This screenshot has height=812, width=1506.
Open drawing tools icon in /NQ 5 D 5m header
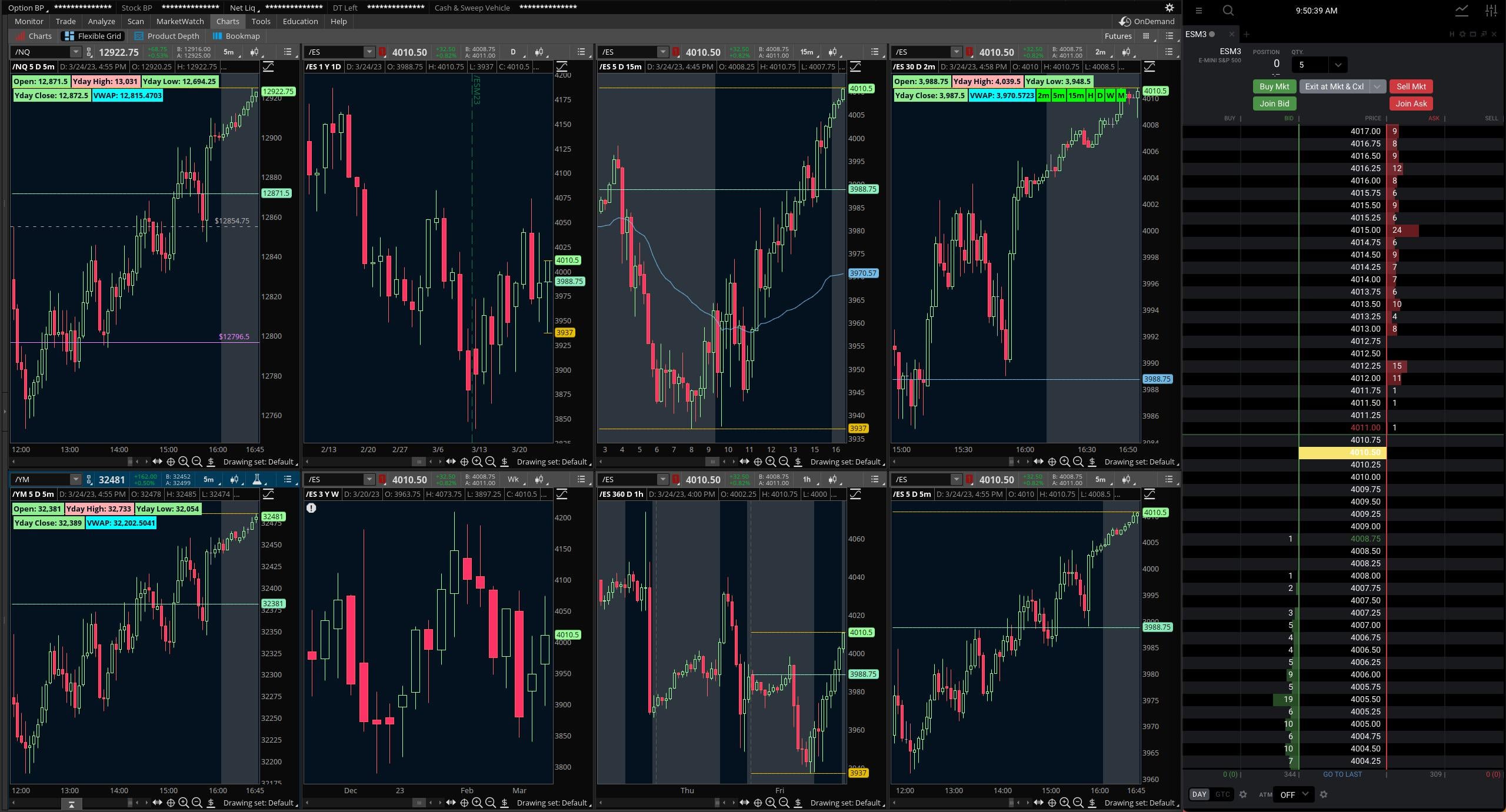268,66
